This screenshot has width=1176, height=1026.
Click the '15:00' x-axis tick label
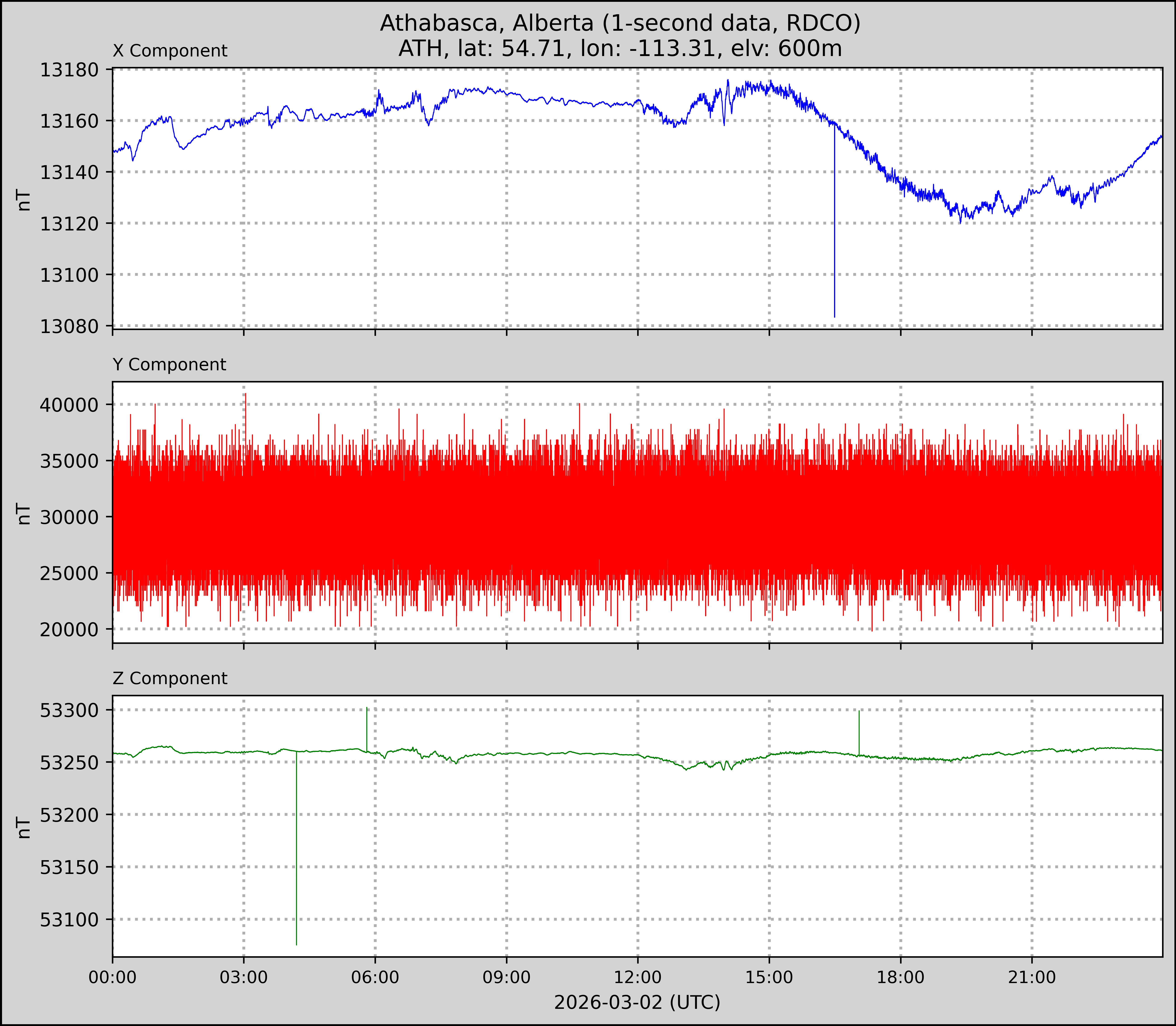[x=769, y=977]
